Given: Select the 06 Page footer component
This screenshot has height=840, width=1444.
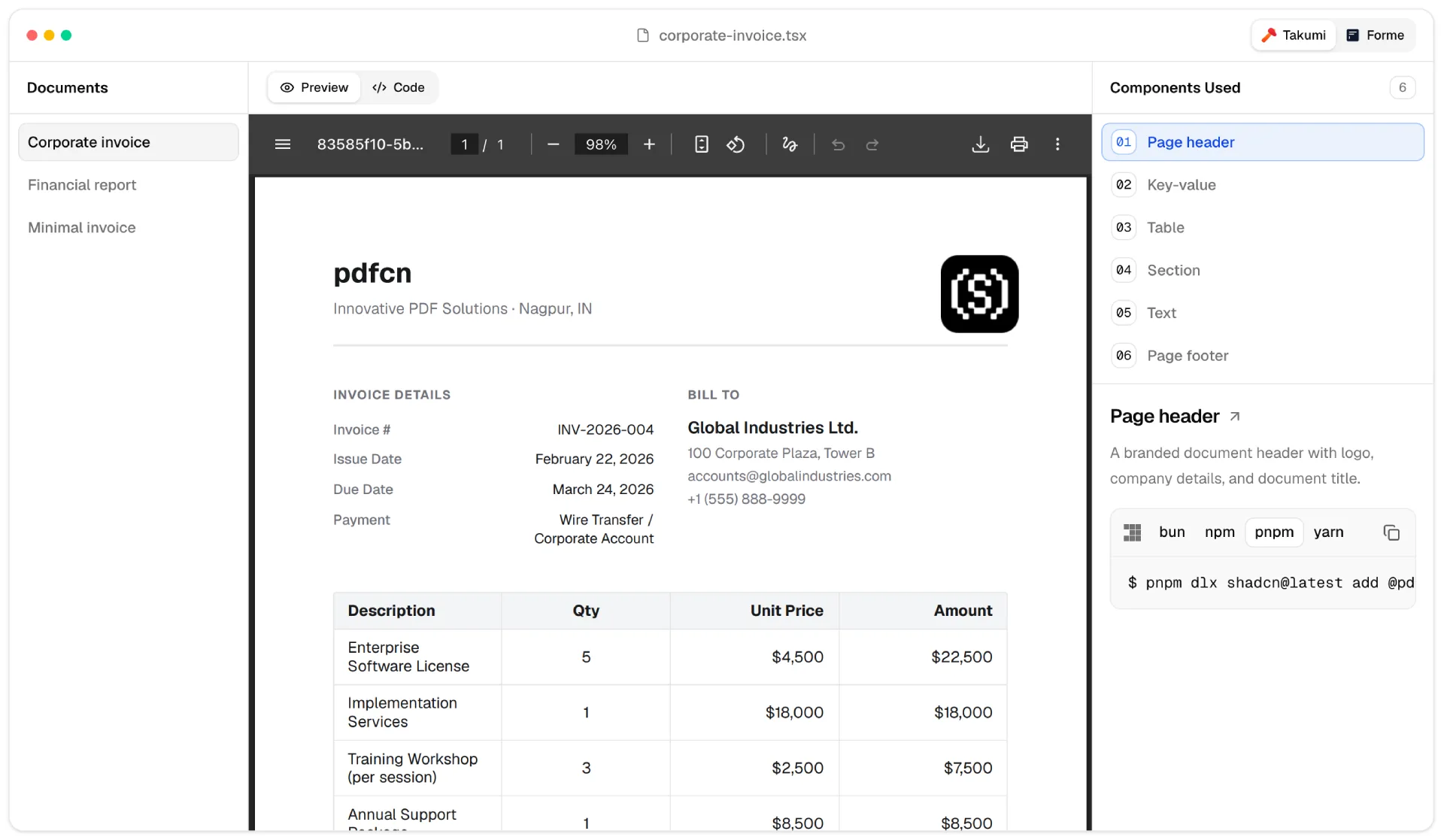Looking at the screenshot, I should [1263, 356].
